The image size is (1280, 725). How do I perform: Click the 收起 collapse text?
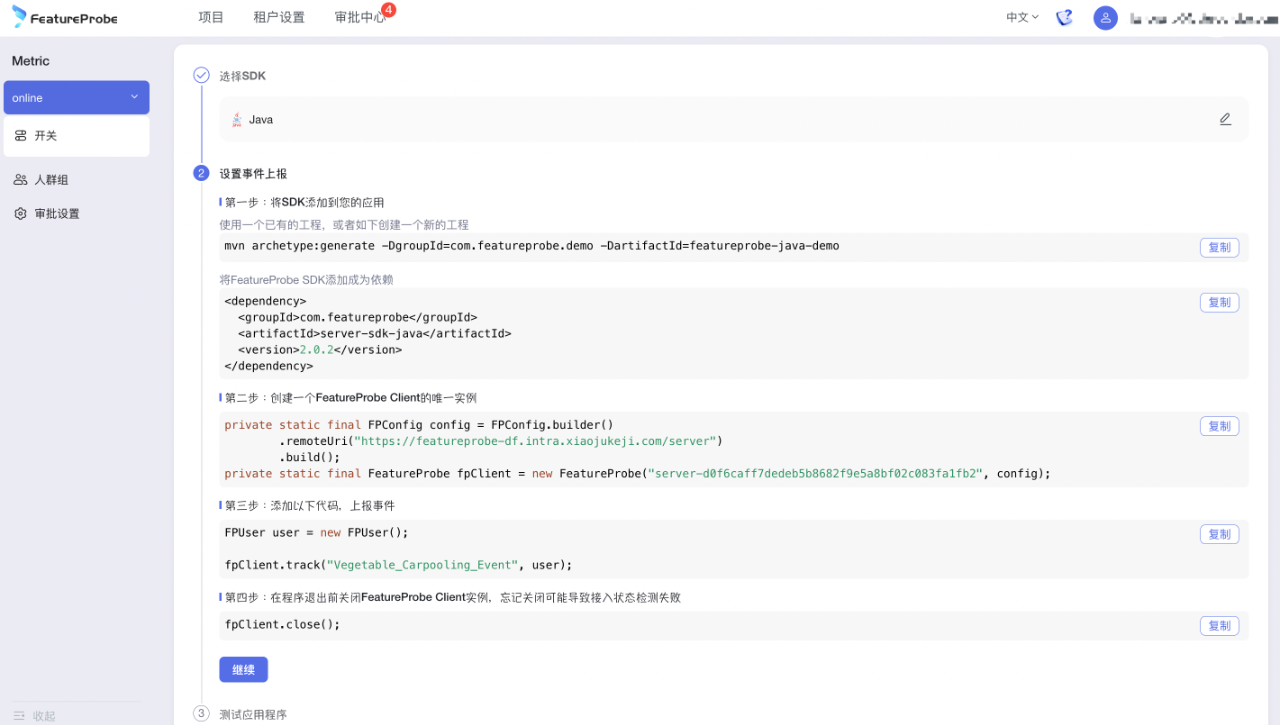(44, 716)
